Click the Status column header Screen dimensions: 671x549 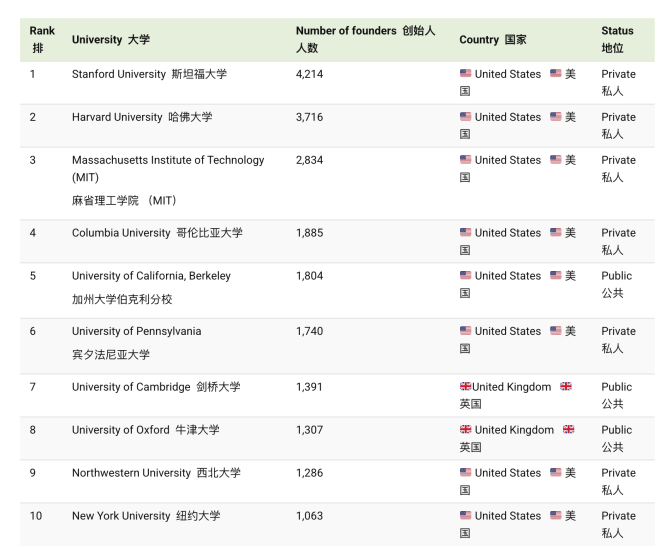coord(617,39)
